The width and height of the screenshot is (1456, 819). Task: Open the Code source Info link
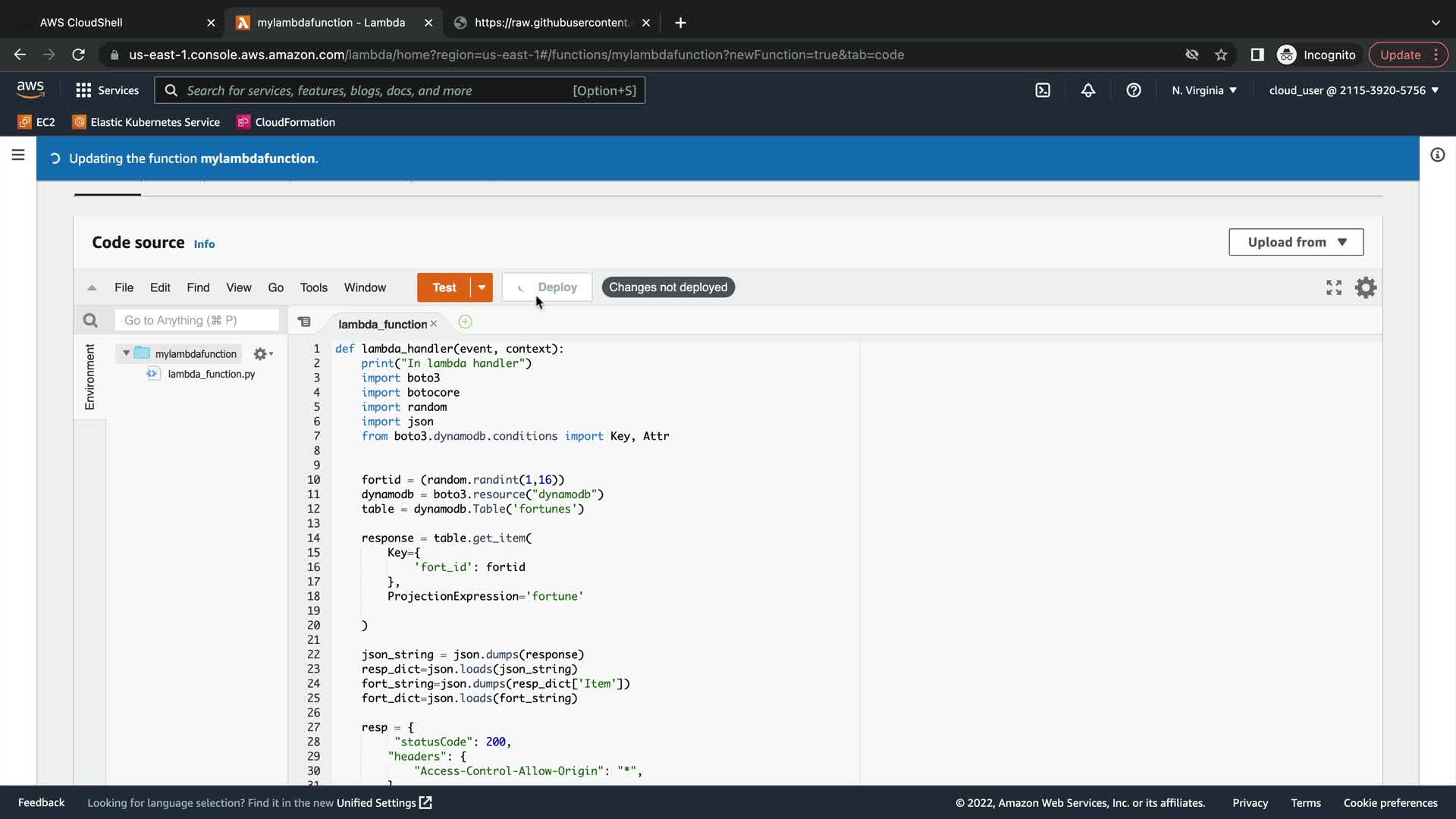click(x=204, y=244)
